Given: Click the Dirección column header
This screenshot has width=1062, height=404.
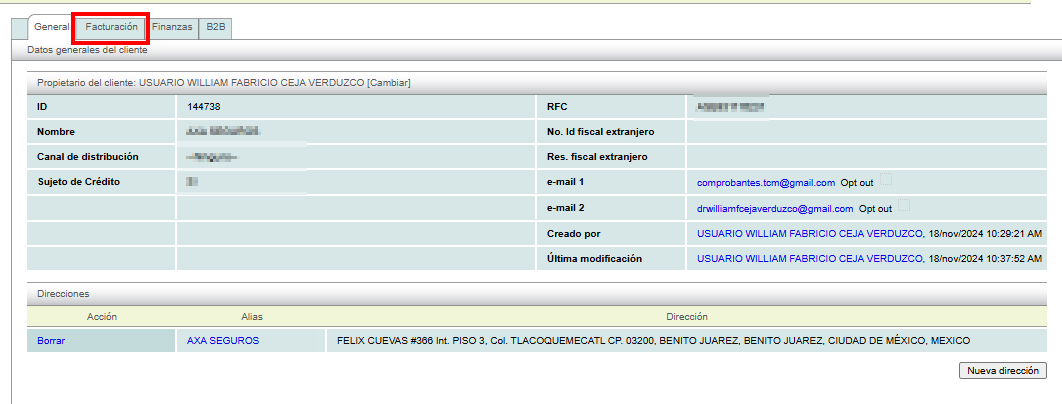Looking at the screenshot, I should click(x=686, y=316).
